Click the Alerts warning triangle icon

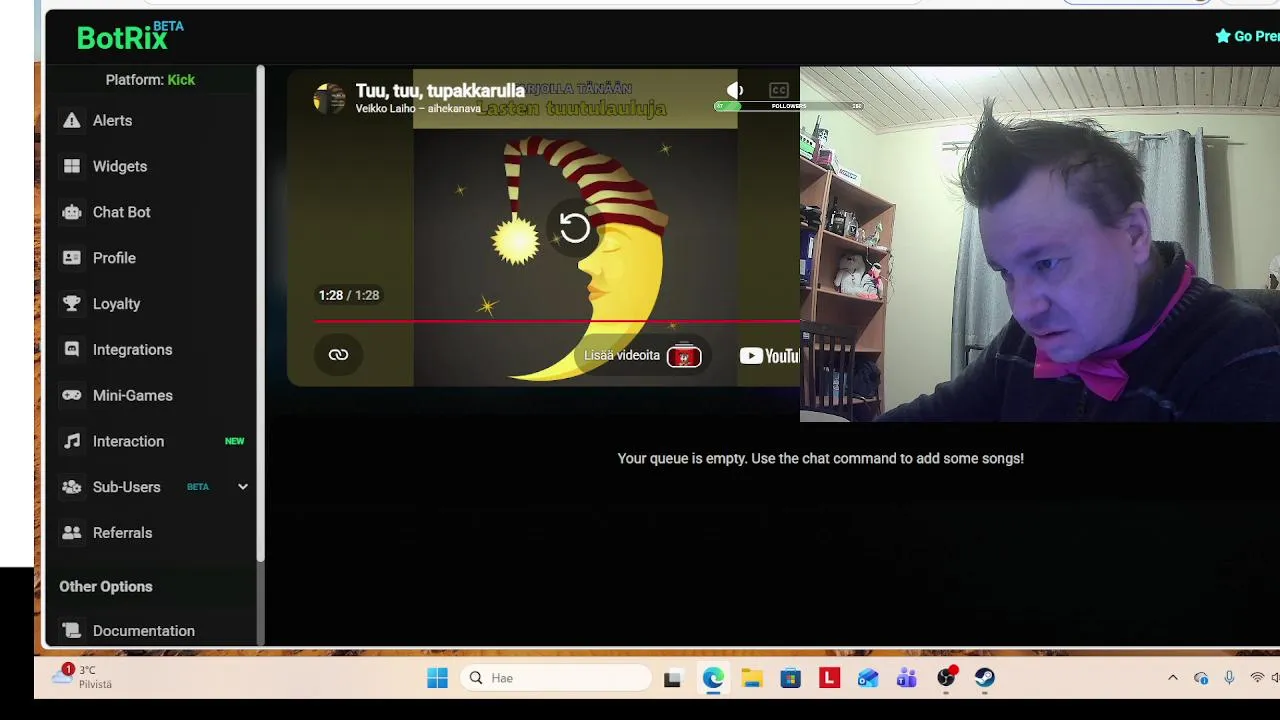(71, 120)
